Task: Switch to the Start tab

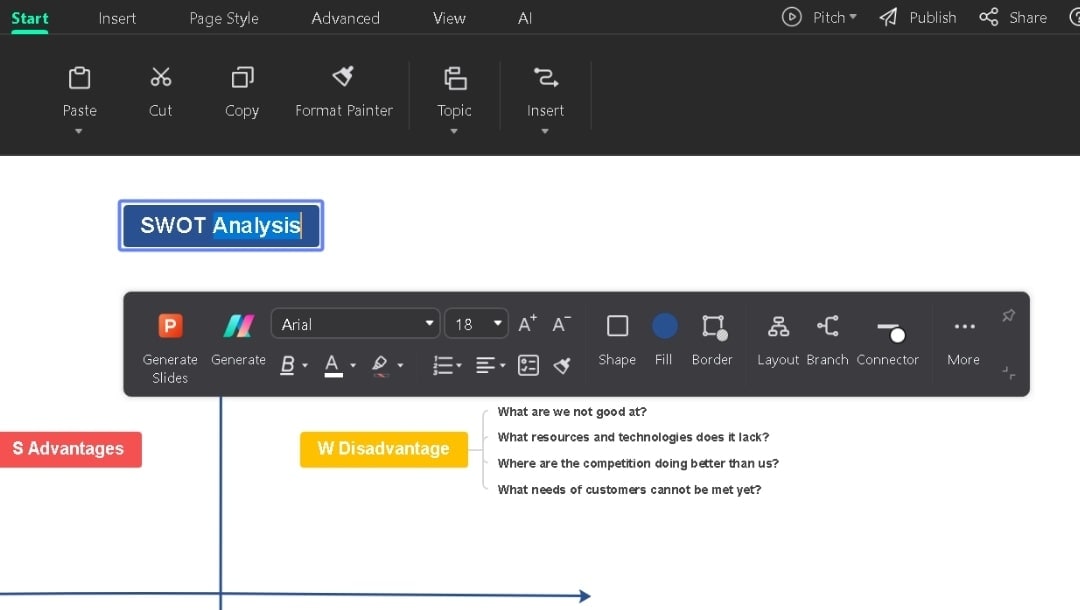Action: pyautogui.click(x=30, y=18)
